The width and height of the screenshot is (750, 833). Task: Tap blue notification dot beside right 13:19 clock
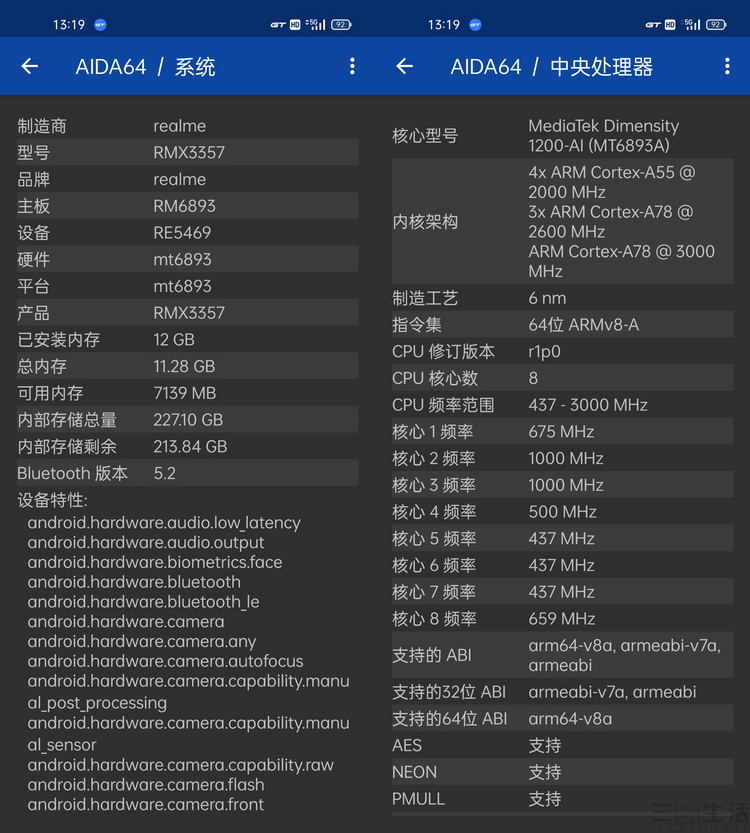(x=475, y=25)
